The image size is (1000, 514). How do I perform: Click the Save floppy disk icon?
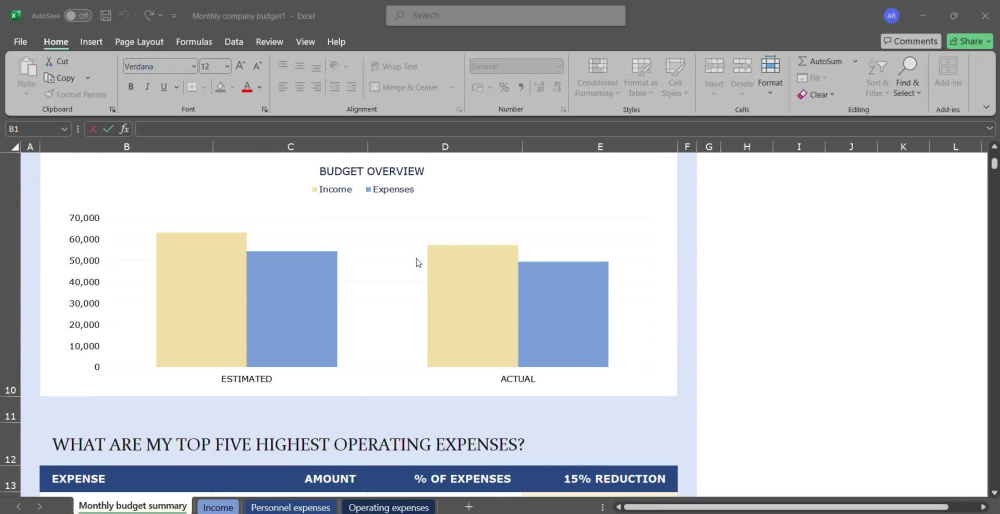coord(106,15)
